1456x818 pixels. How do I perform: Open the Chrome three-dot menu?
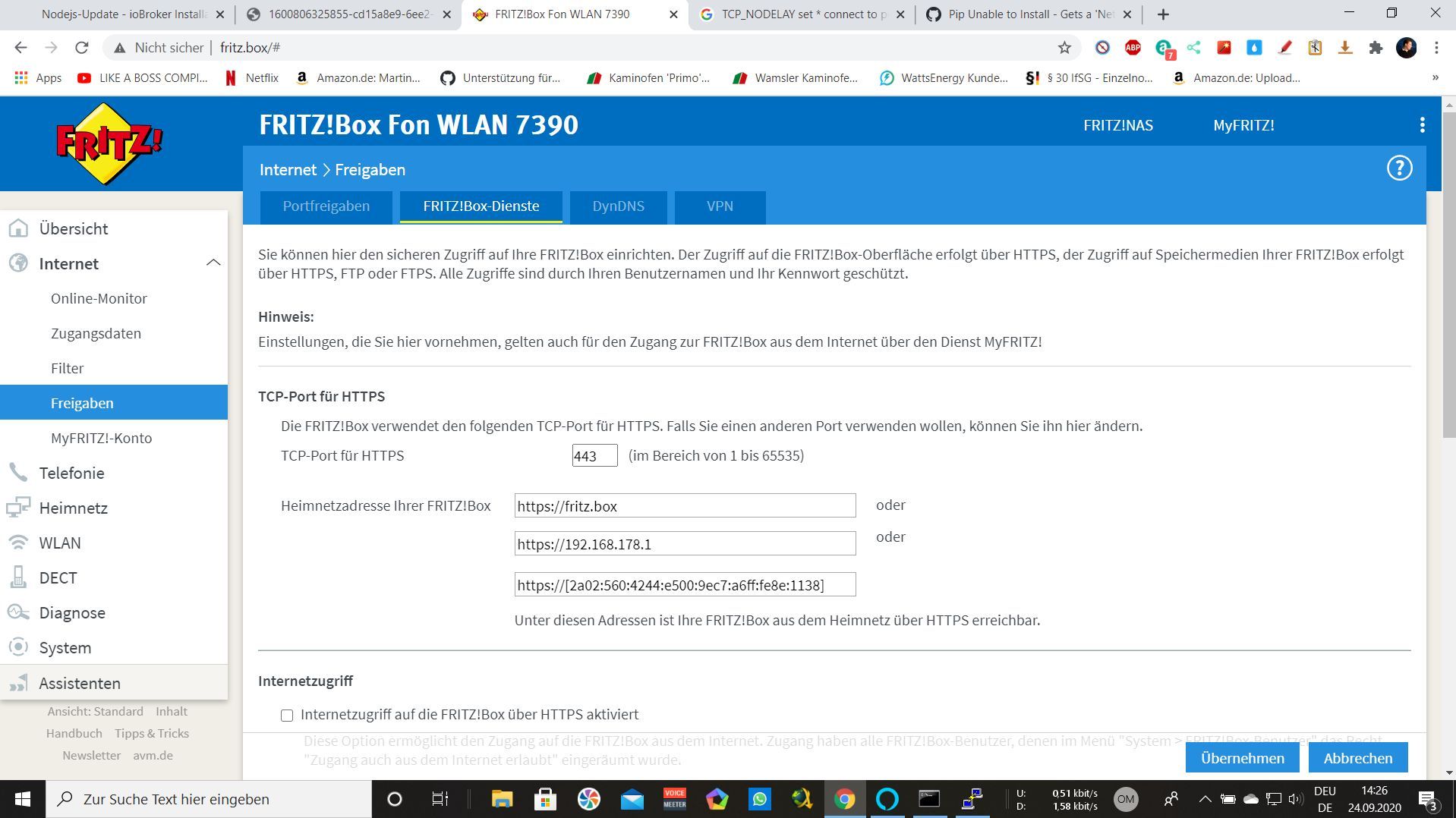click(1436, 48)
